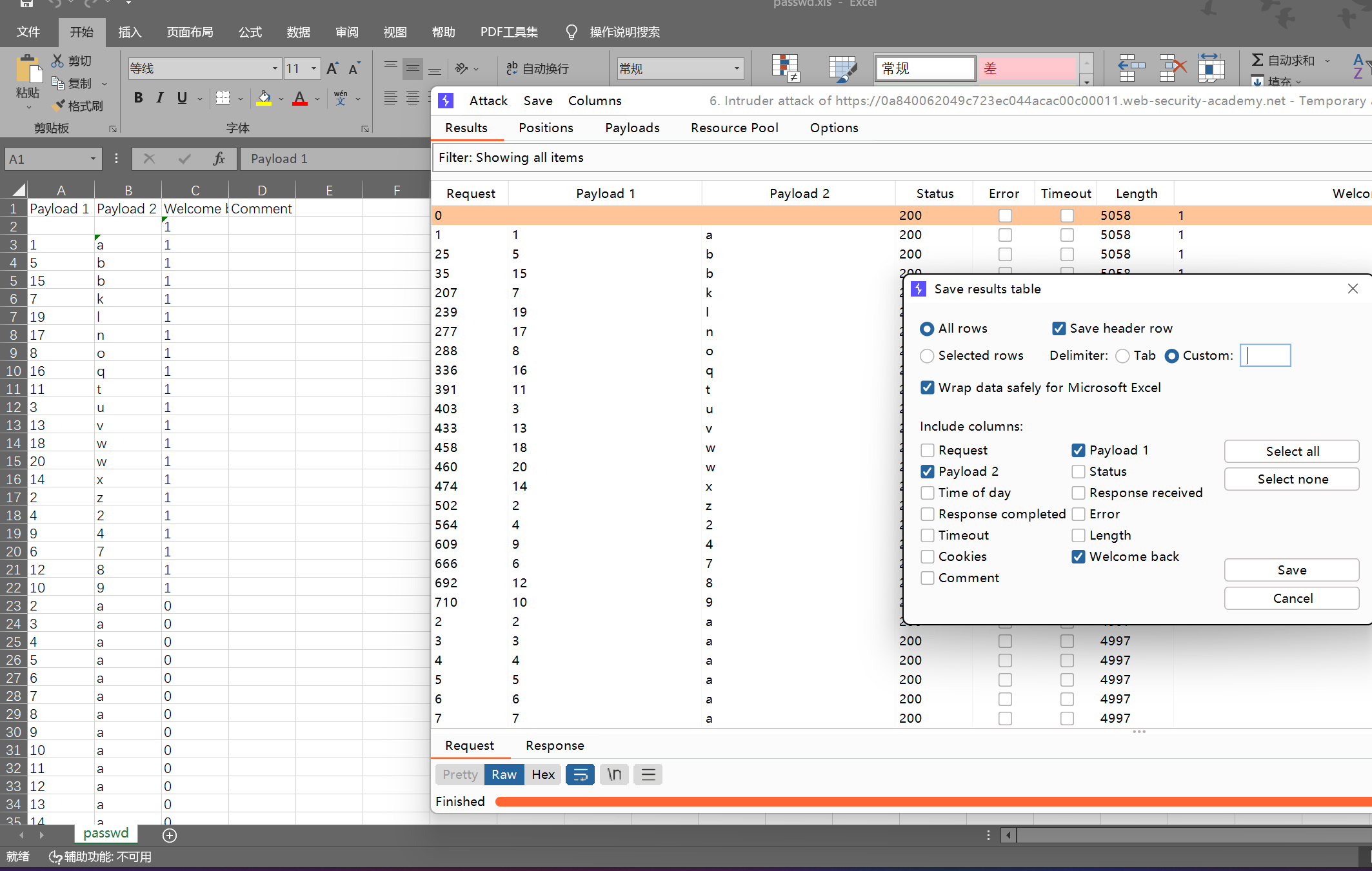Toggle word wrap icon in Burp message viewer
1372x871 pixels.
(580, 774)
